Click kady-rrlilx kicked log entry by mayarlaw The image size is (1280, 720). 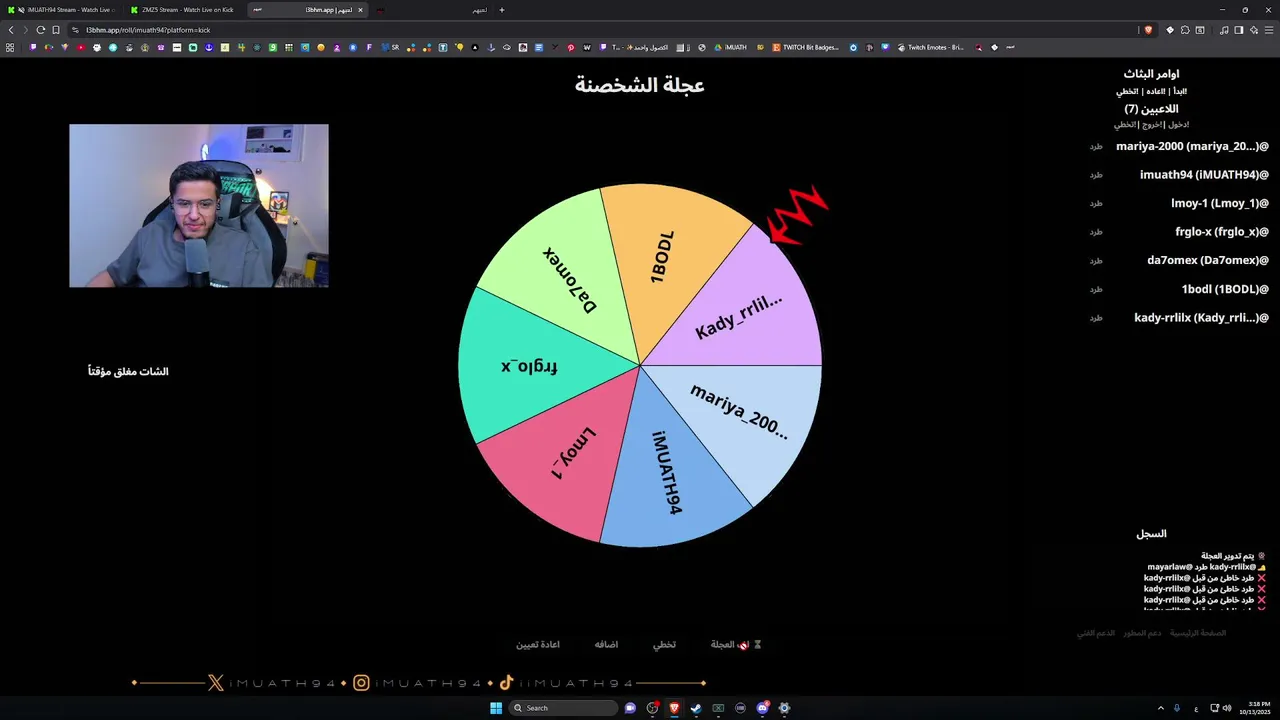click(x=1206, y=567)
